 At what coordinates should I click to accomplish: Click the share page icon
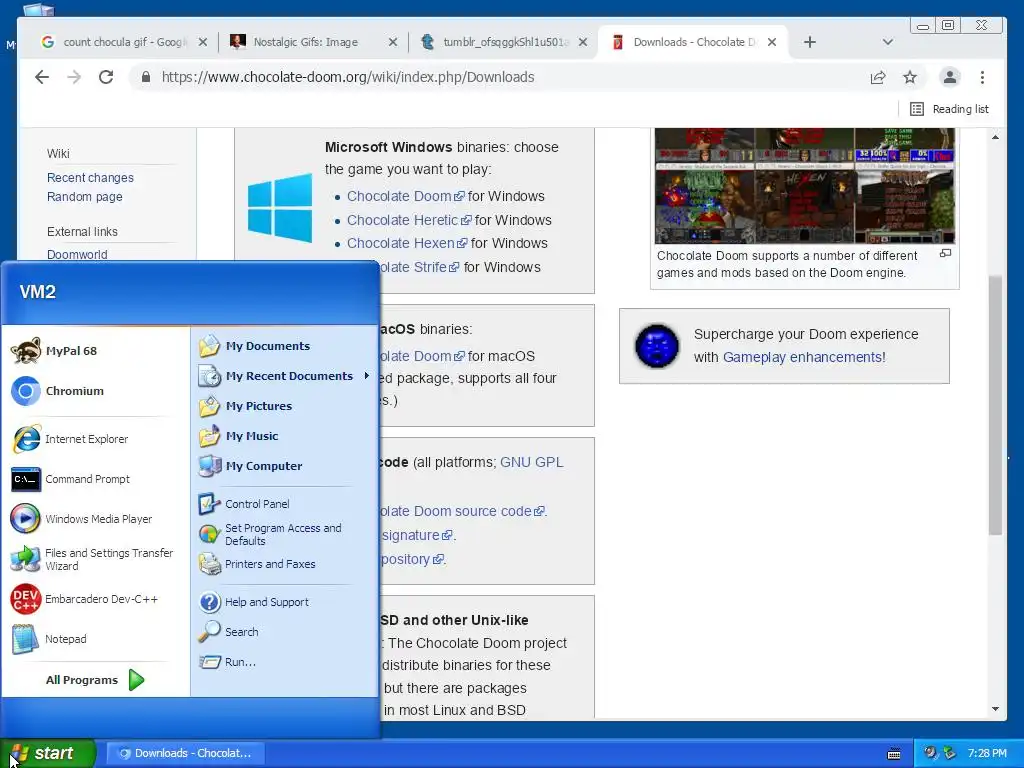click(878, 77)
